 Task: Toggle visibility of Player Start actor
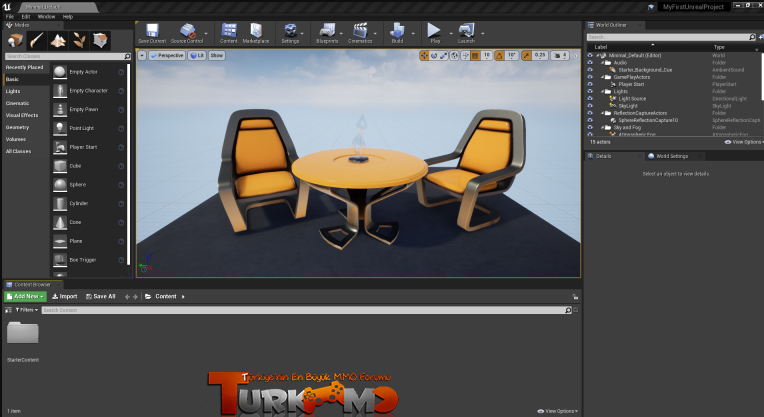[x=590, y=84]
